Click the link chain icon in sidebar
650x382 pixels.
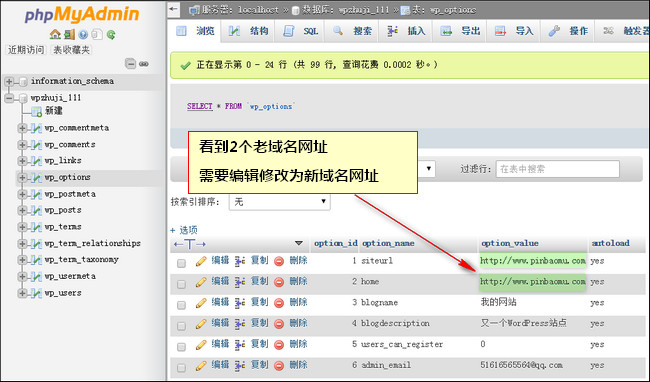click(x=144, y=64)
